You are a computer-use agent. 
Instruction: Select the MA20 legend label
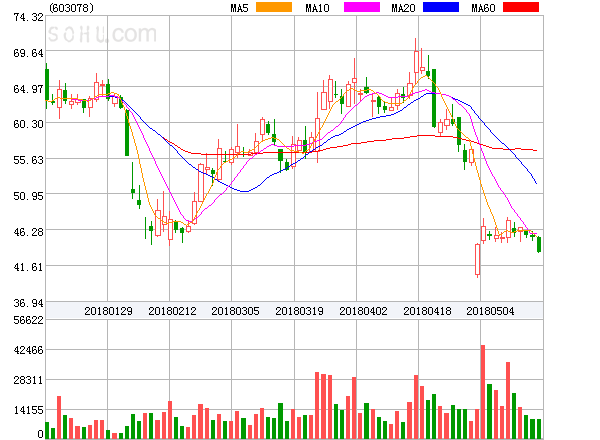click(x=403, y=8)
